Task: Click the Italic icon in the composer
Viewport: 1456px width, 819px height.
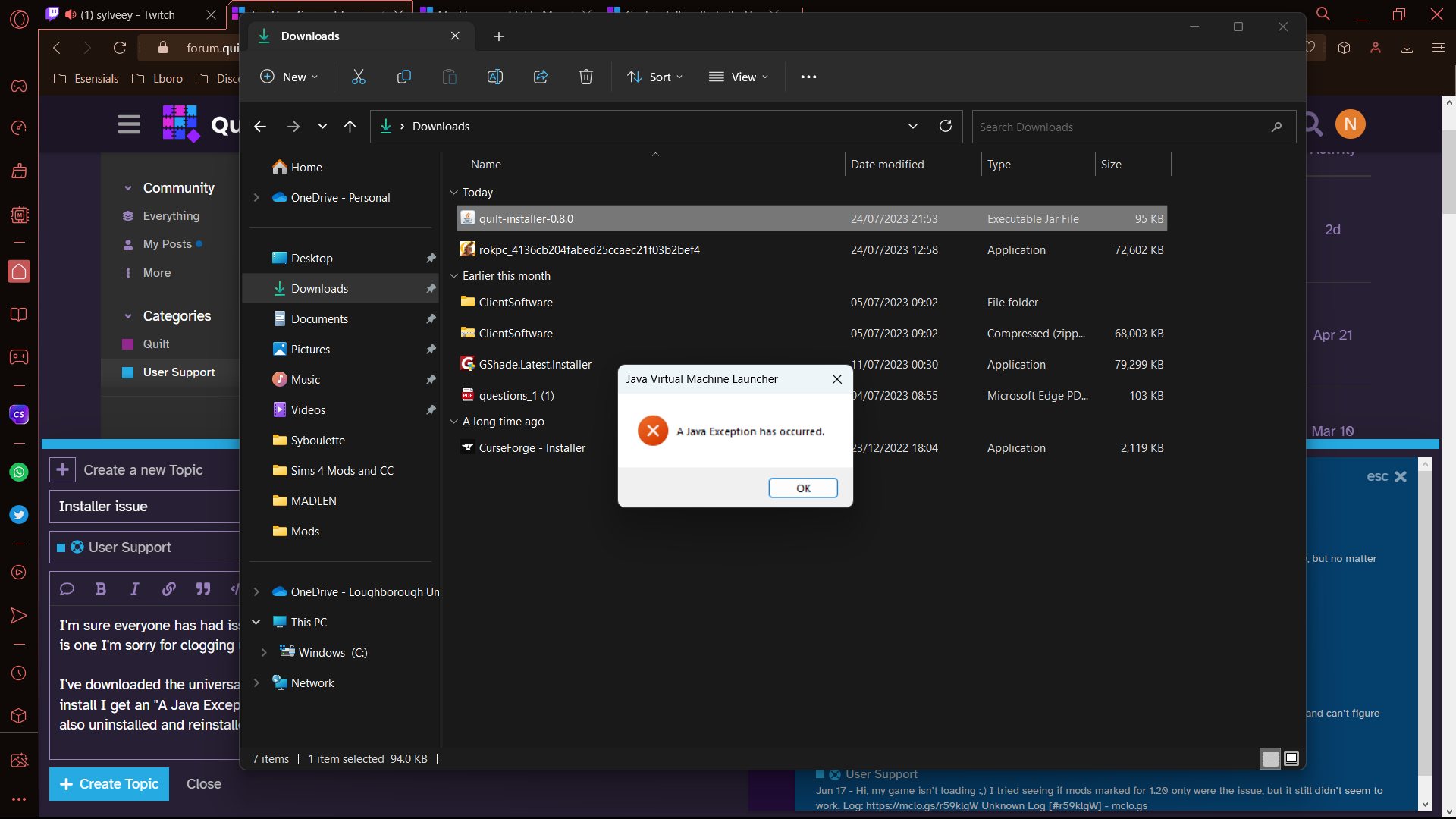Action: [x=134, y=589]
